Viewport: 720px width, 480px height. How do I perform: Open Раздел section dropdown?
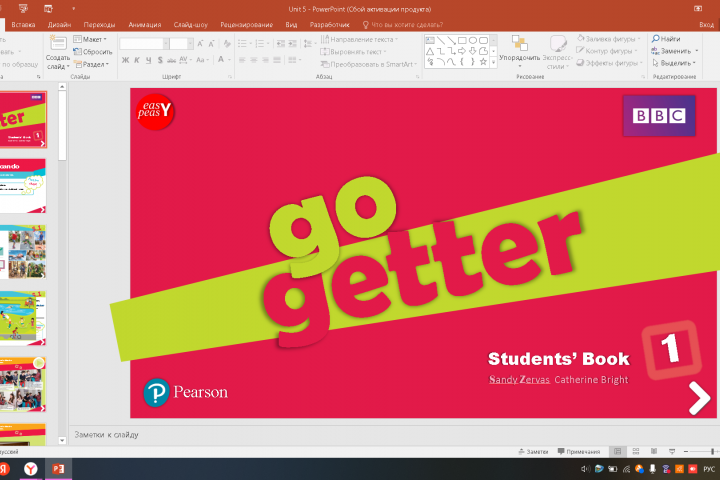[92, 64]
